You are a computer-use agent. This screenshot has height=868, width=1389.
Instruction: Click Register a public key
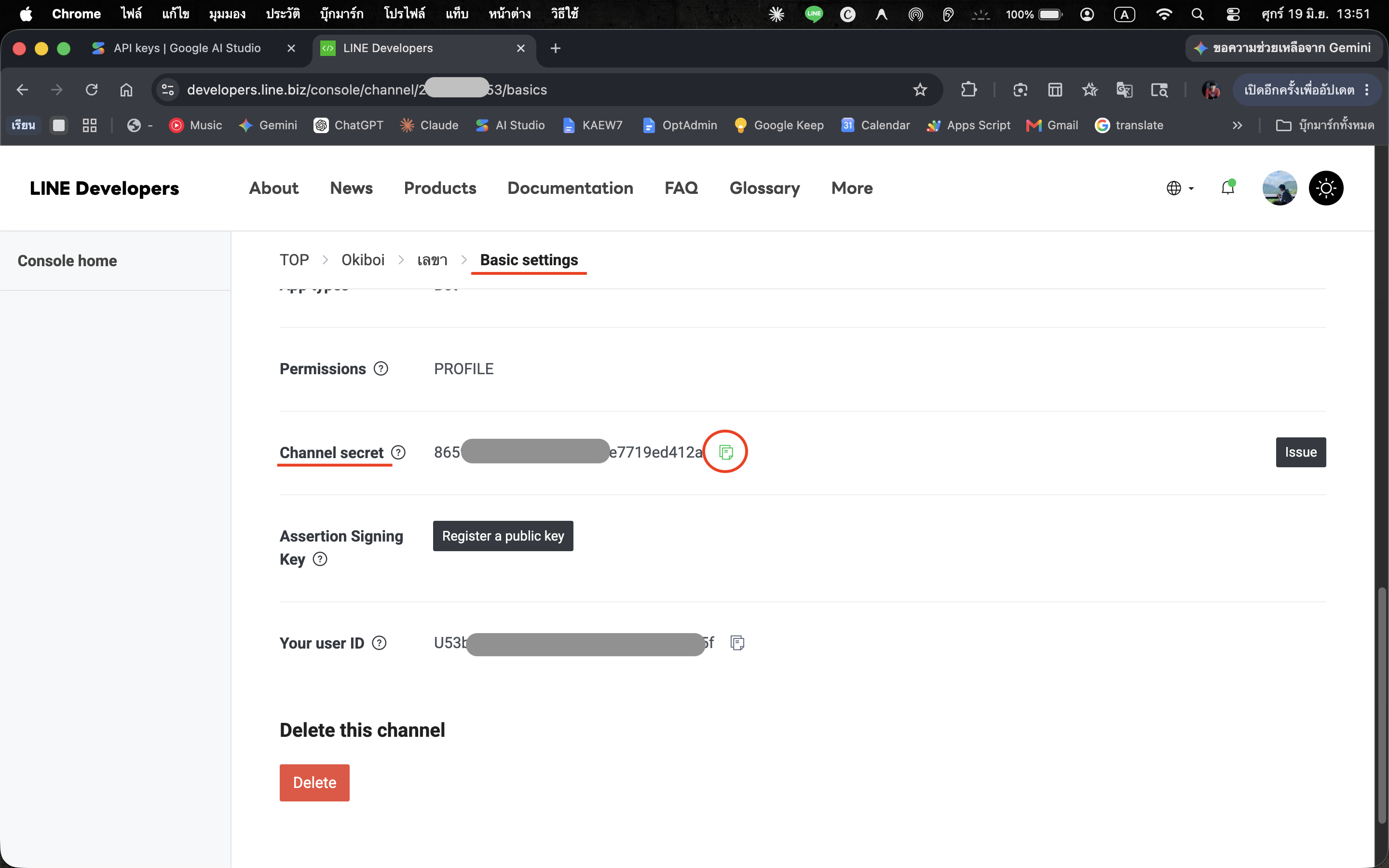[503, 536]
